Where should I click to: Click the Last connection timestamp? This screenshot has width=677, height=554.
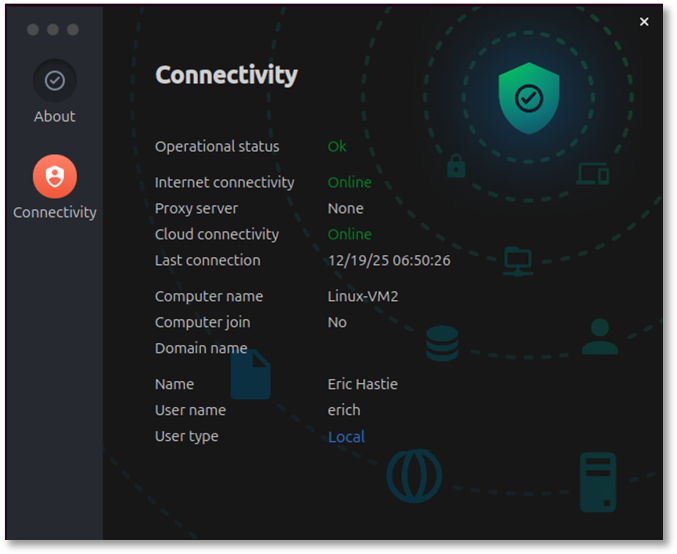click(388, 260)
